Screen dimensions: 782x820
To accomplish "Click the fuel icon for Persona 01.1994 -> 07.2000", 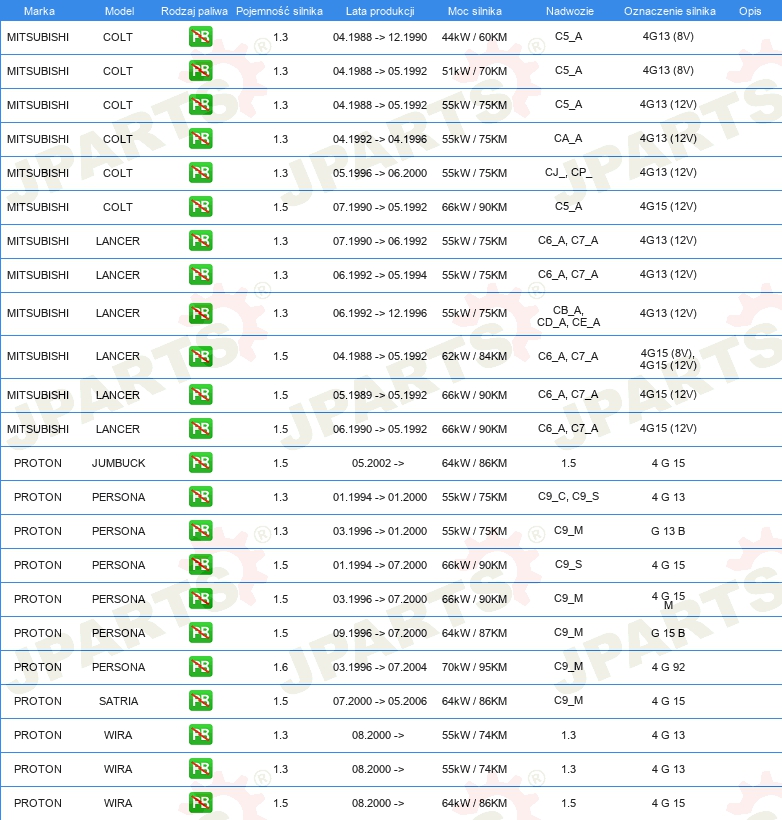I will 201,565.
